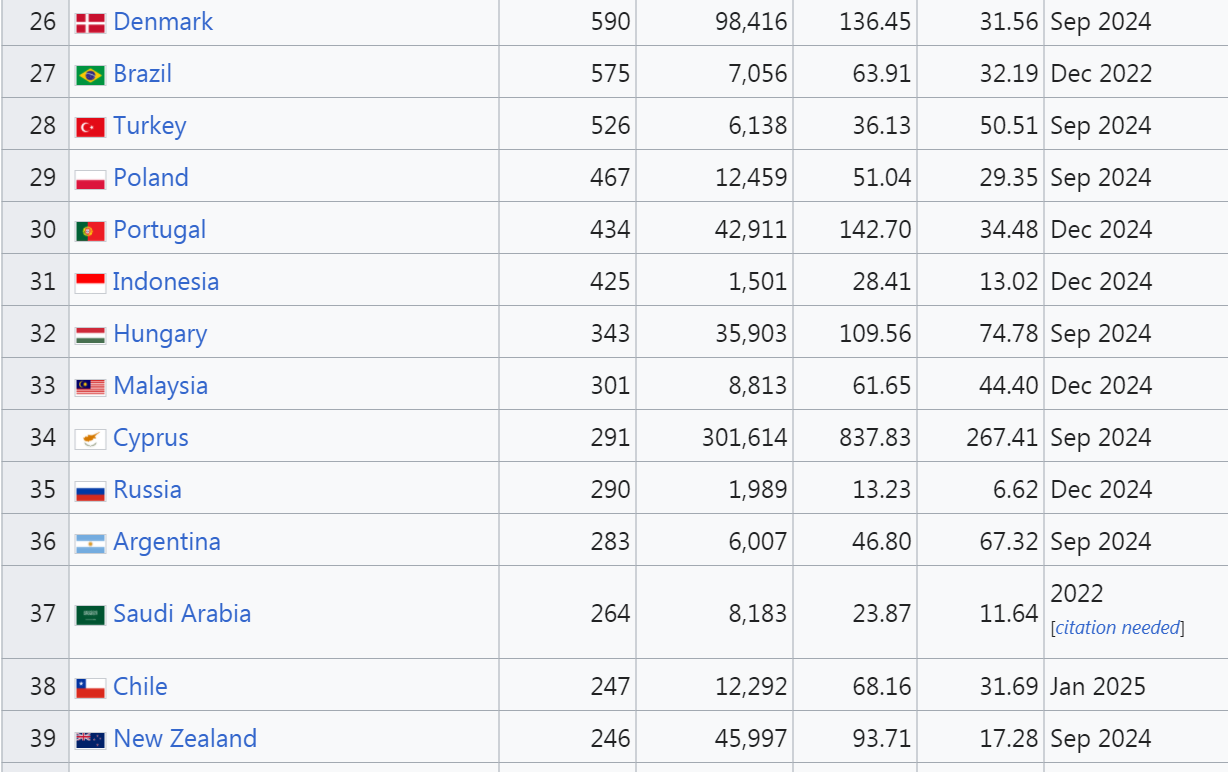Follow the New Zealand link
Screen dimensions: 1228x772
[185, 738]
